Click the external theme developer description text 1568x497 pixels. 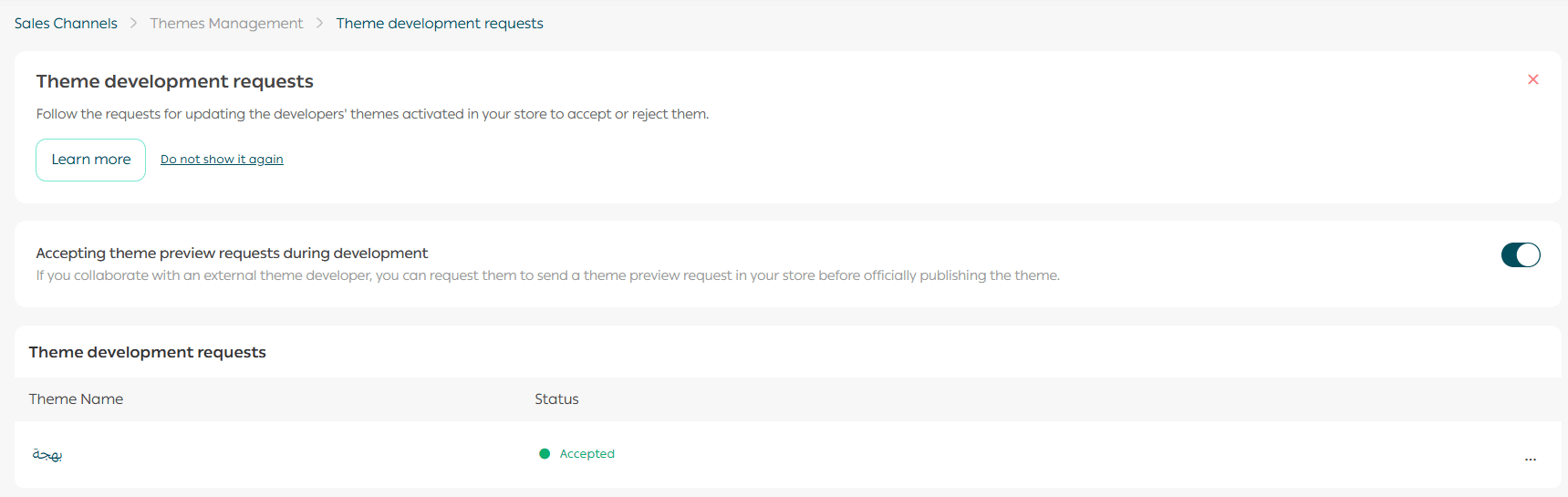coord(547,275)
